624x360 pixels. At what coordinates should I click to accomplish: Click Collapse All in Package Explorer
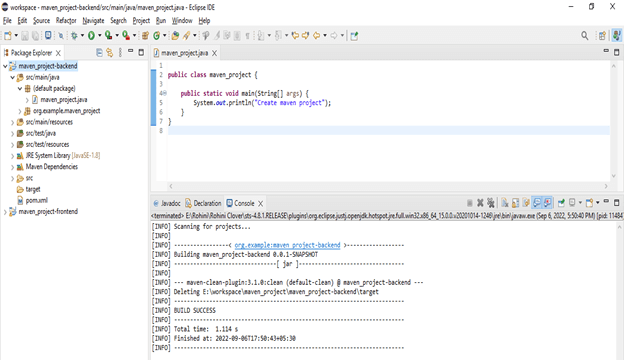pyautogui.click(x=99, y=53)
